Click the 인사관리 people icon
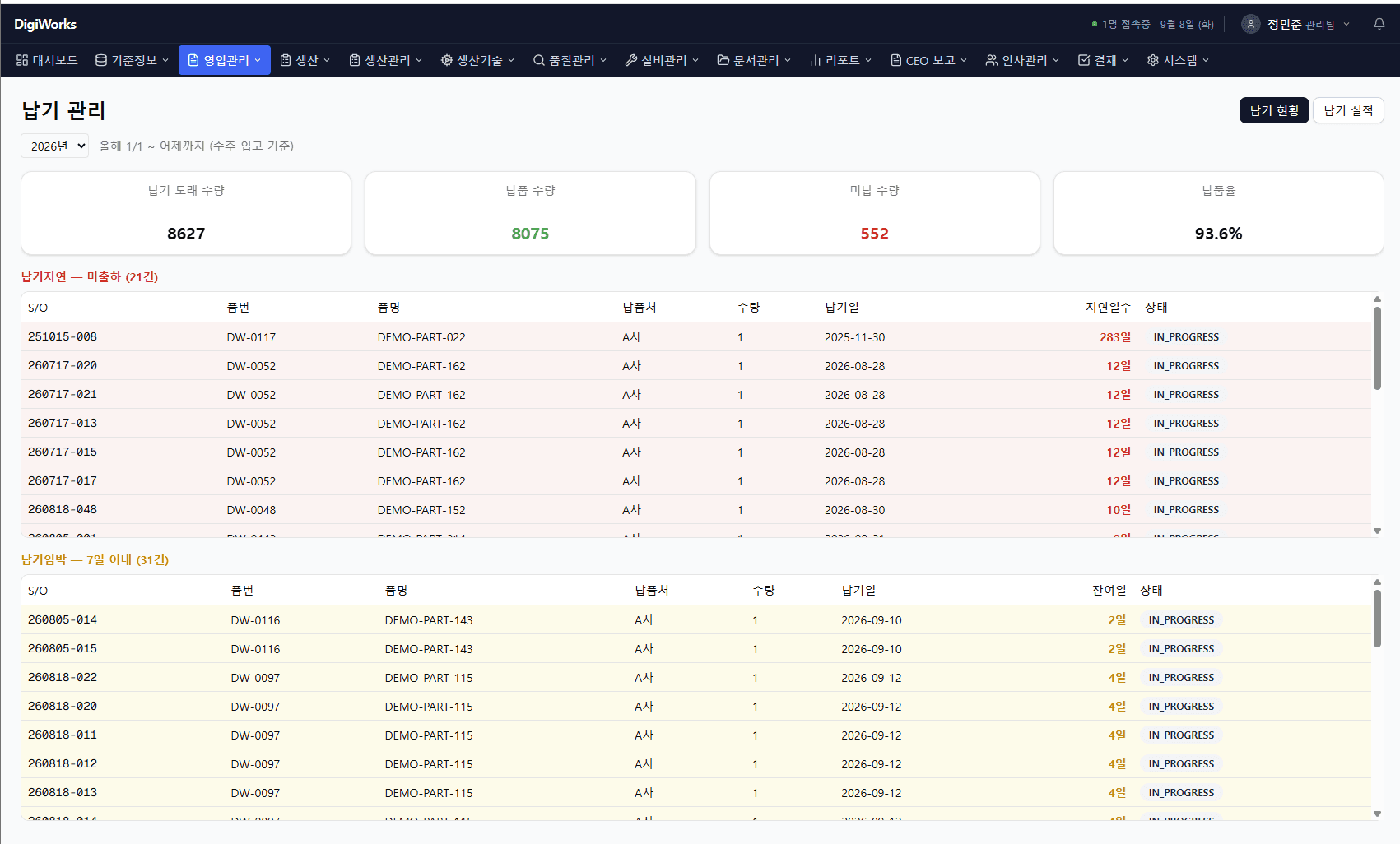 coord(992,60)
